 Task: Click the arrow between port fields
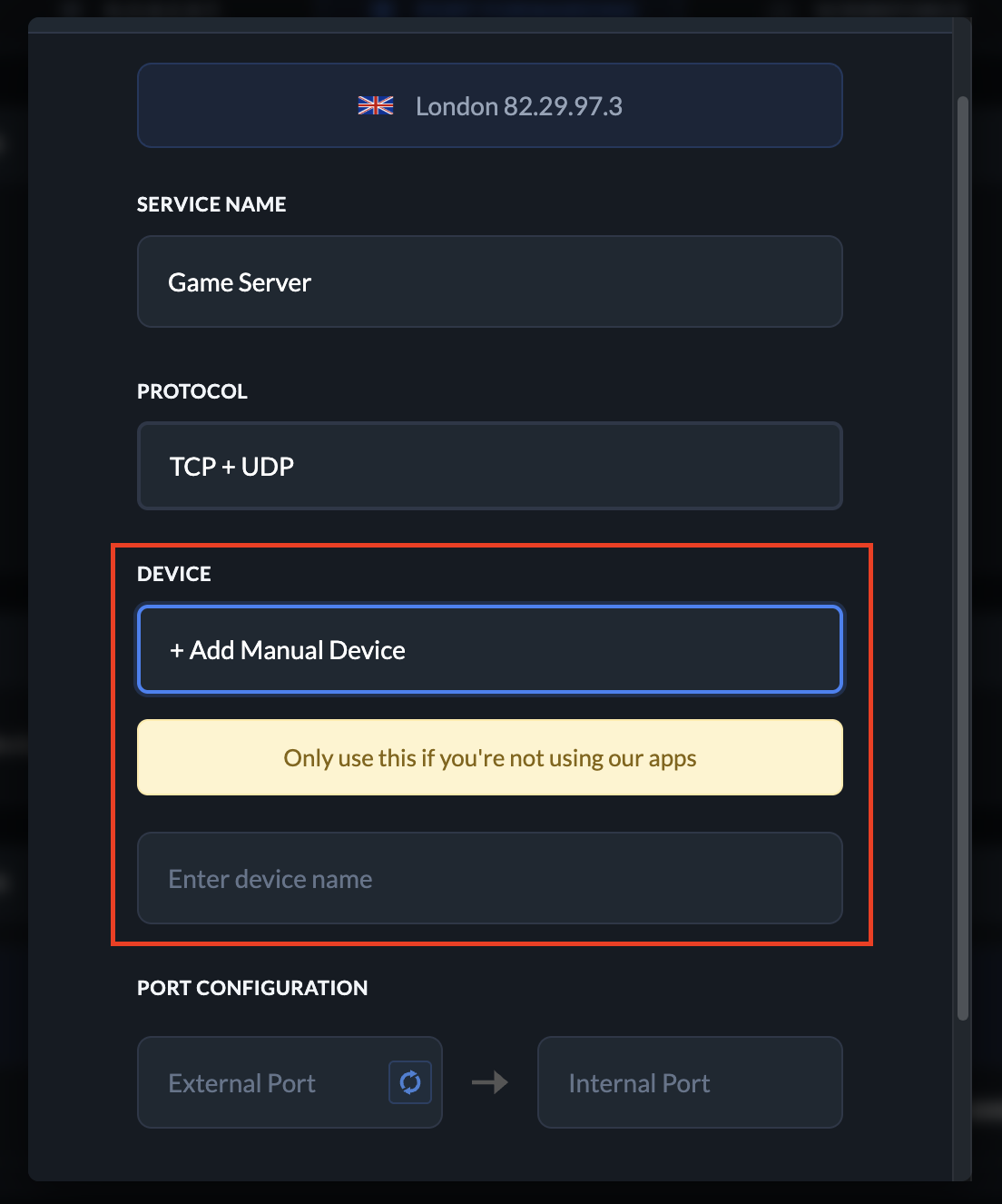point(489,1082)
